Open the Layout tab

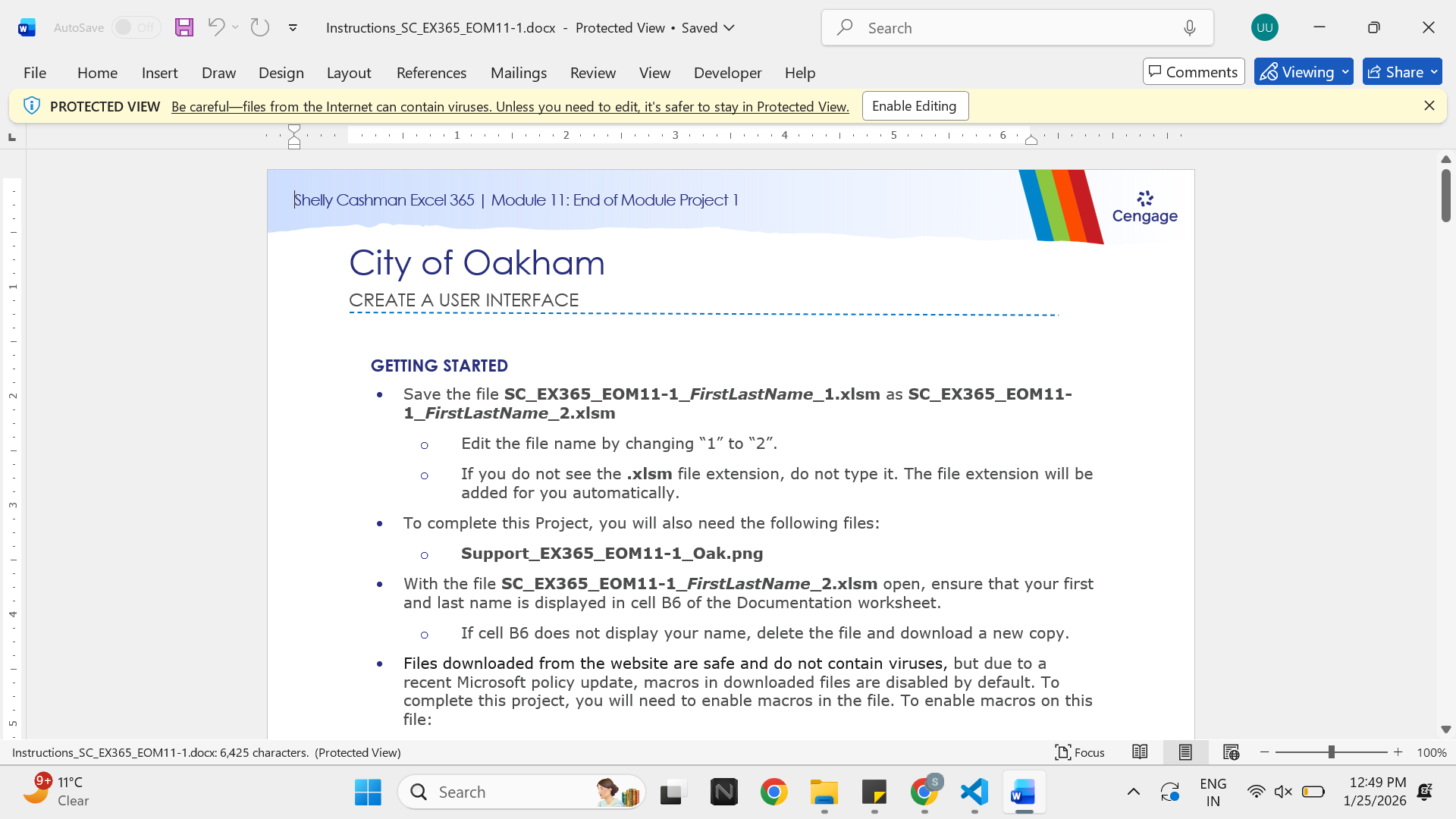[349, 73]
